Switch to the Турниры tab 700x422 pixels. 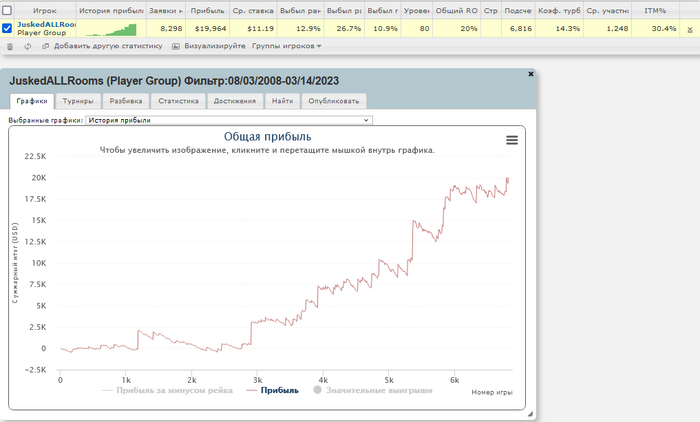click(x=79, y=101)
